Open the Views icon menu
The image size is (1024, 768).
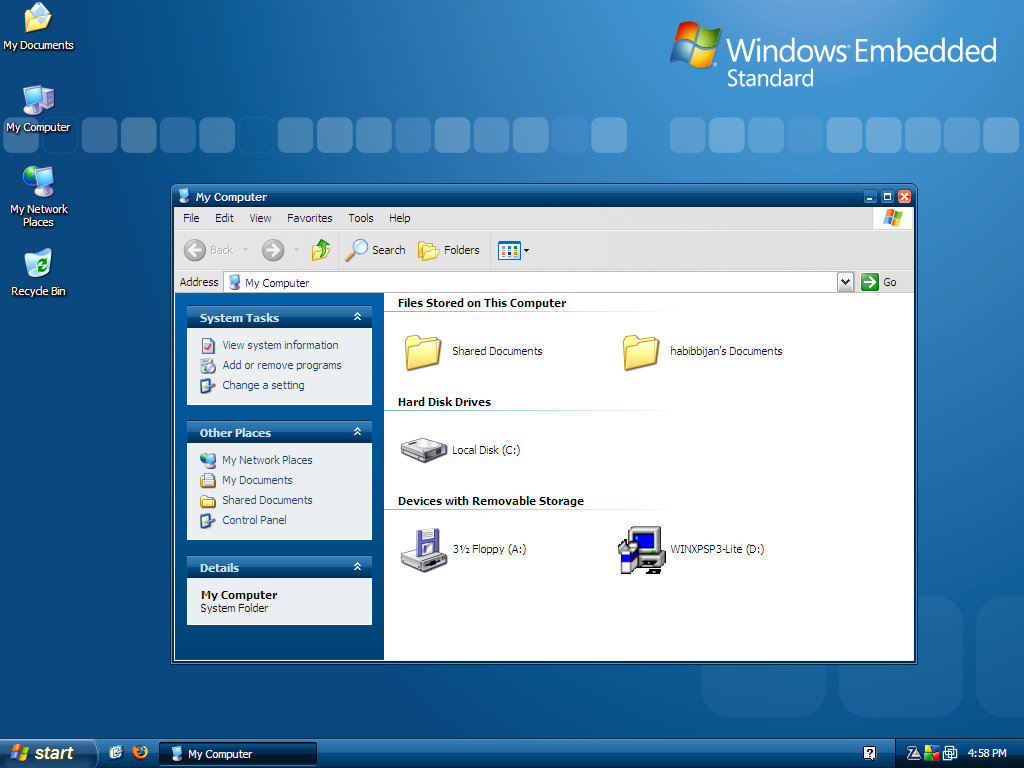pos(513,250)
